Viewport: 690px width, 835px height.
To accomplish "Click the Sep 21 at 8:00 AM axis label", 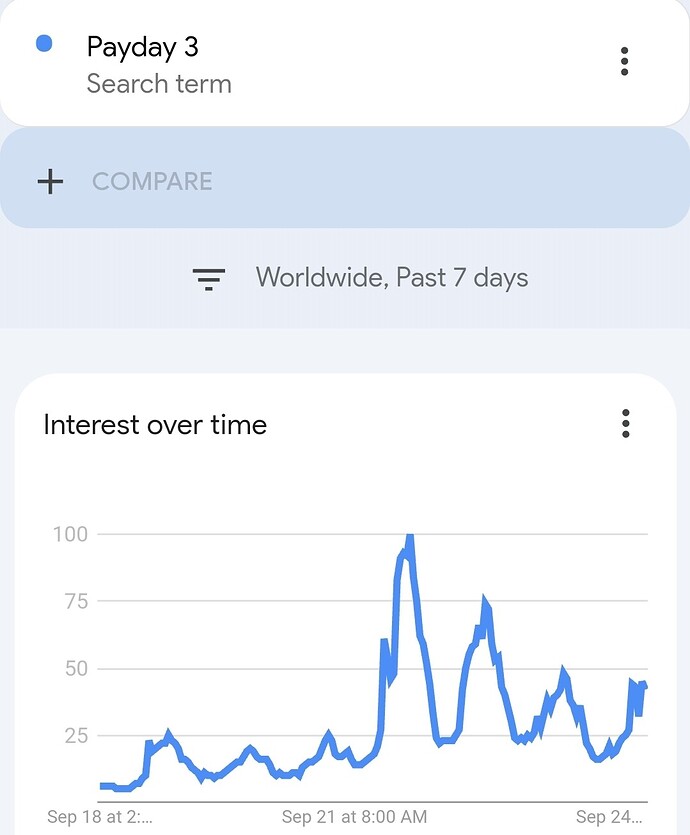I will click(354, 816).
